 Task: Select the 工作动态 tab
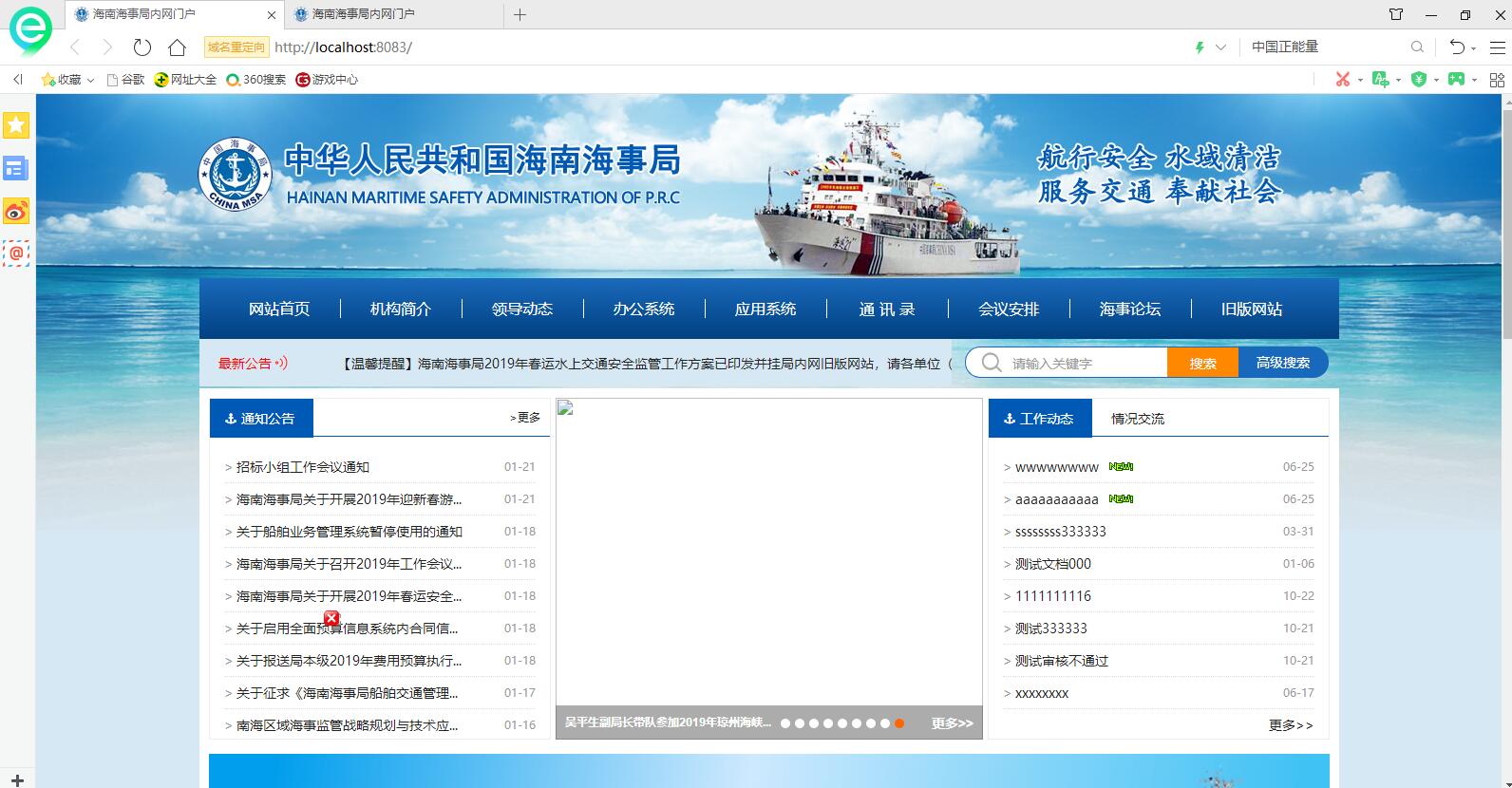click(x=1041, y=419)
